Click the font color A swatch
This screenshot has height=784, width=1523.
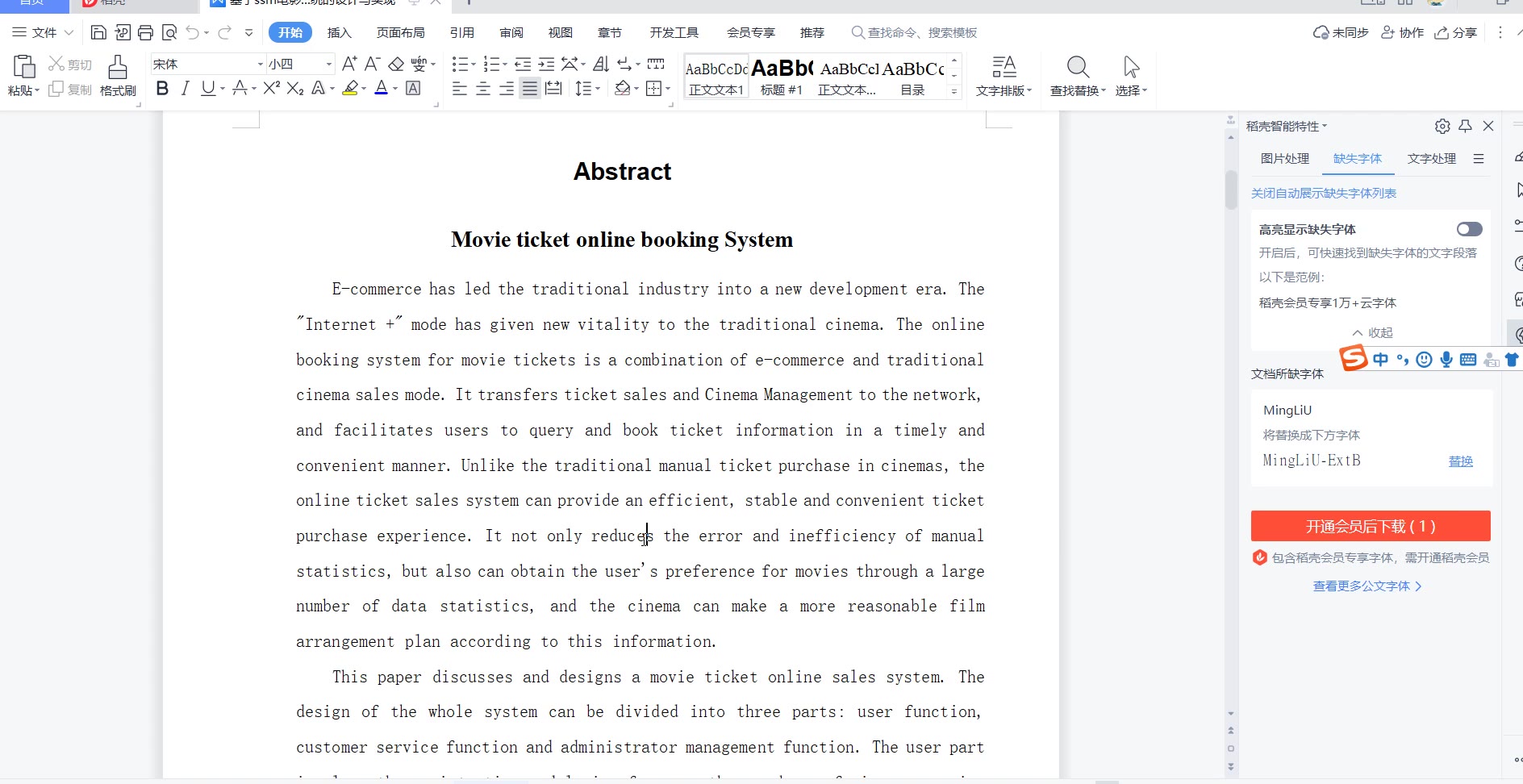(382, 89)
